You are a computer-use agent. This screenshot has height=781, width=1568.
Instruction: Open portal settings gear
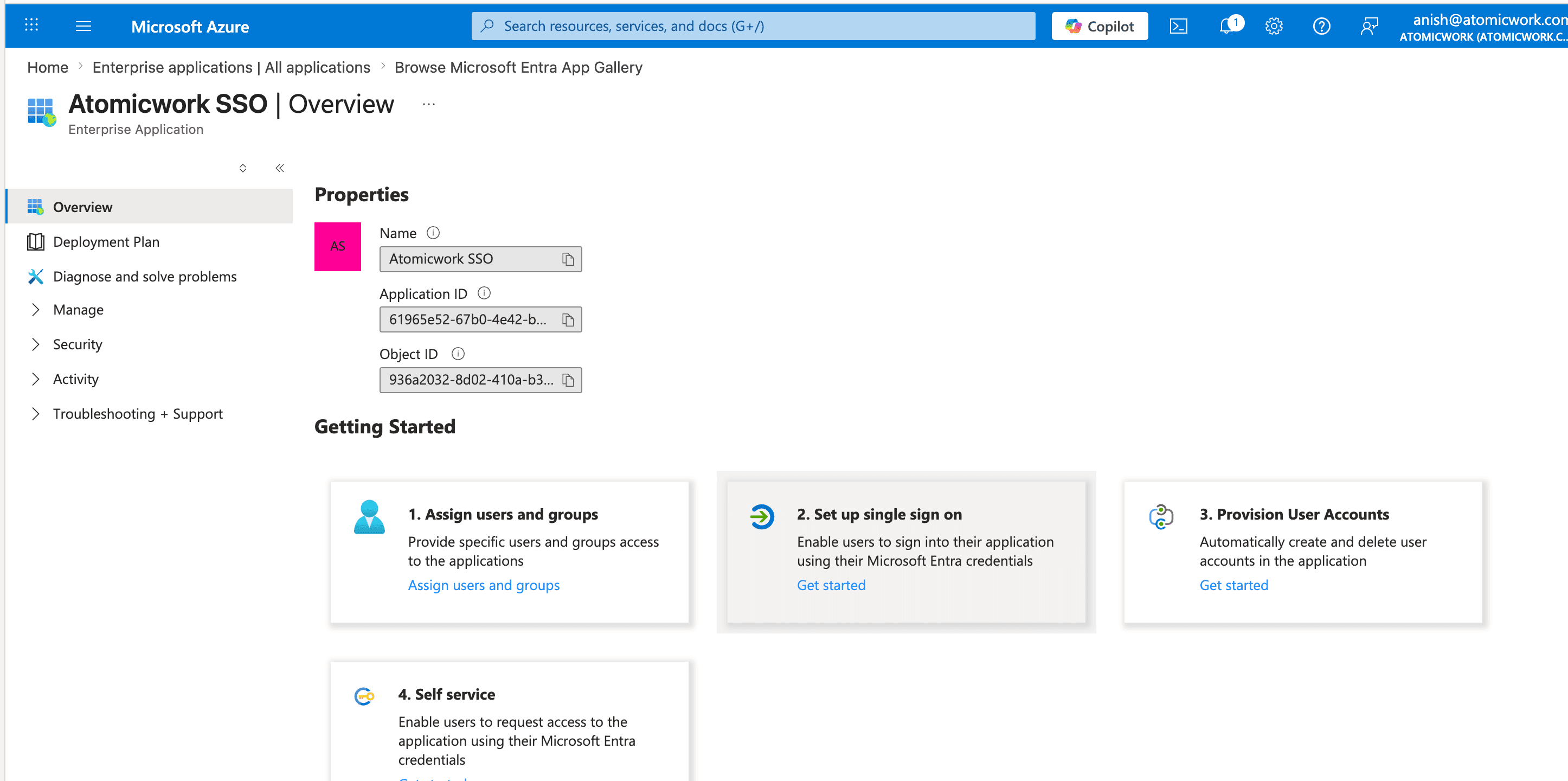coord(1274,26)
